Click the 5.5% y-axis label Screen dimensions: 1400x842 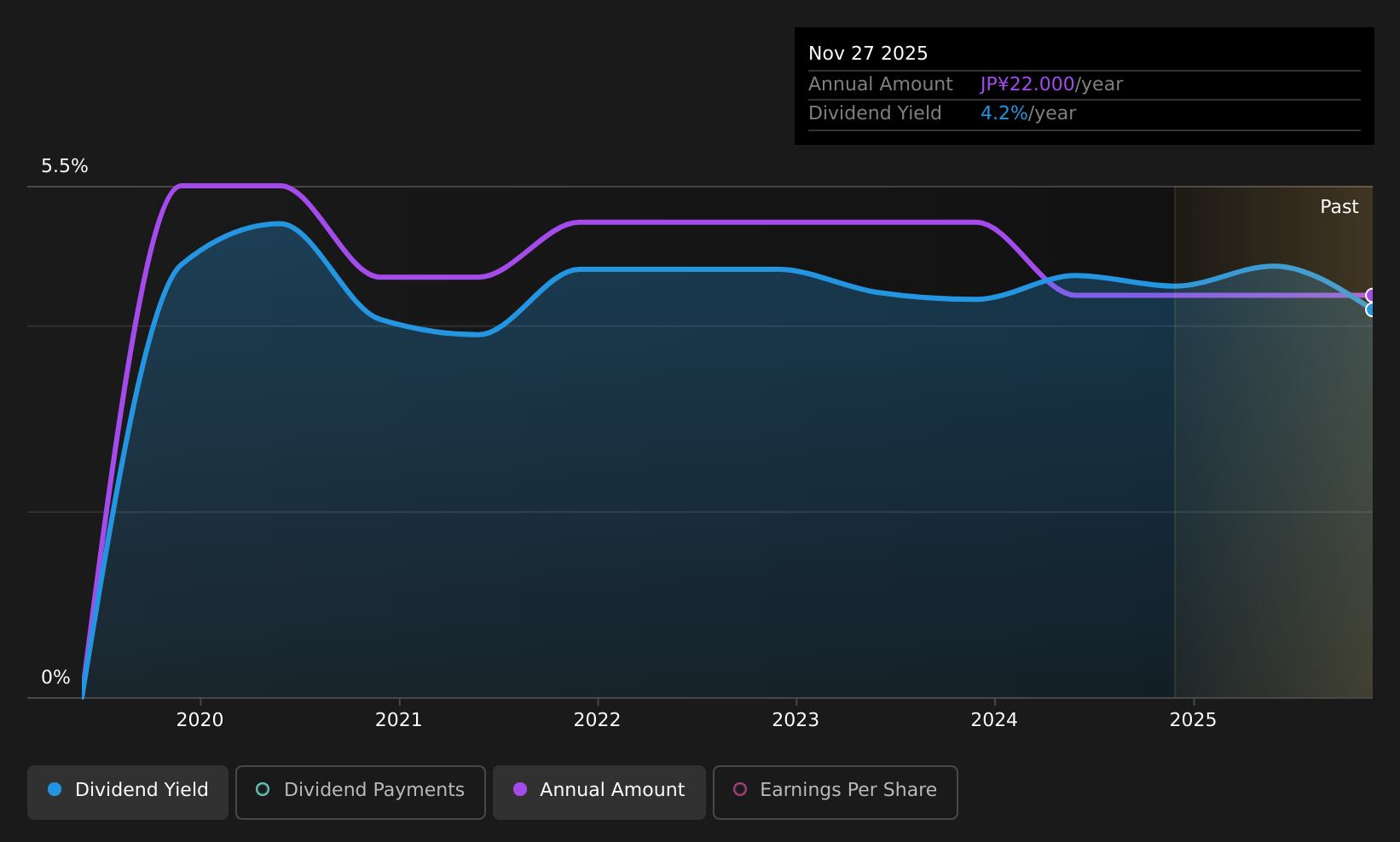point(65,166)
